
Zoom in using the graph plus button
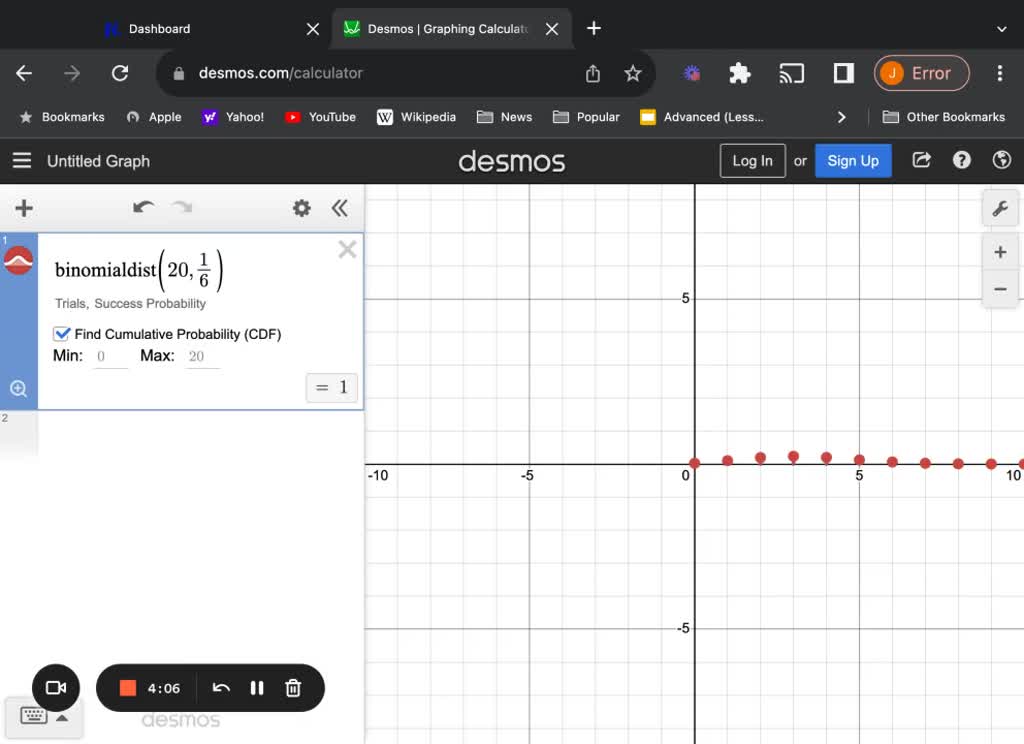pyautogui.click(x=1000, y=252)
